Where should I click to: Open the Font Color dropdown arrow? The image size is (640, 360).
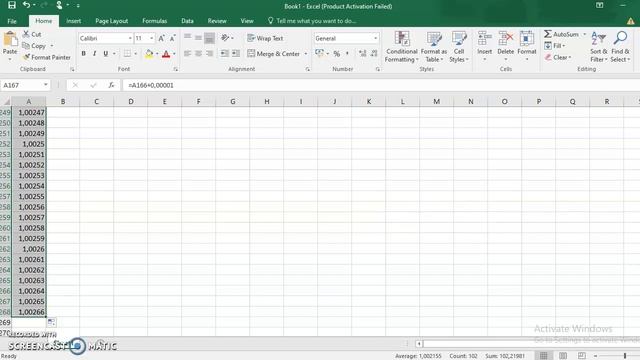[174, 53]
